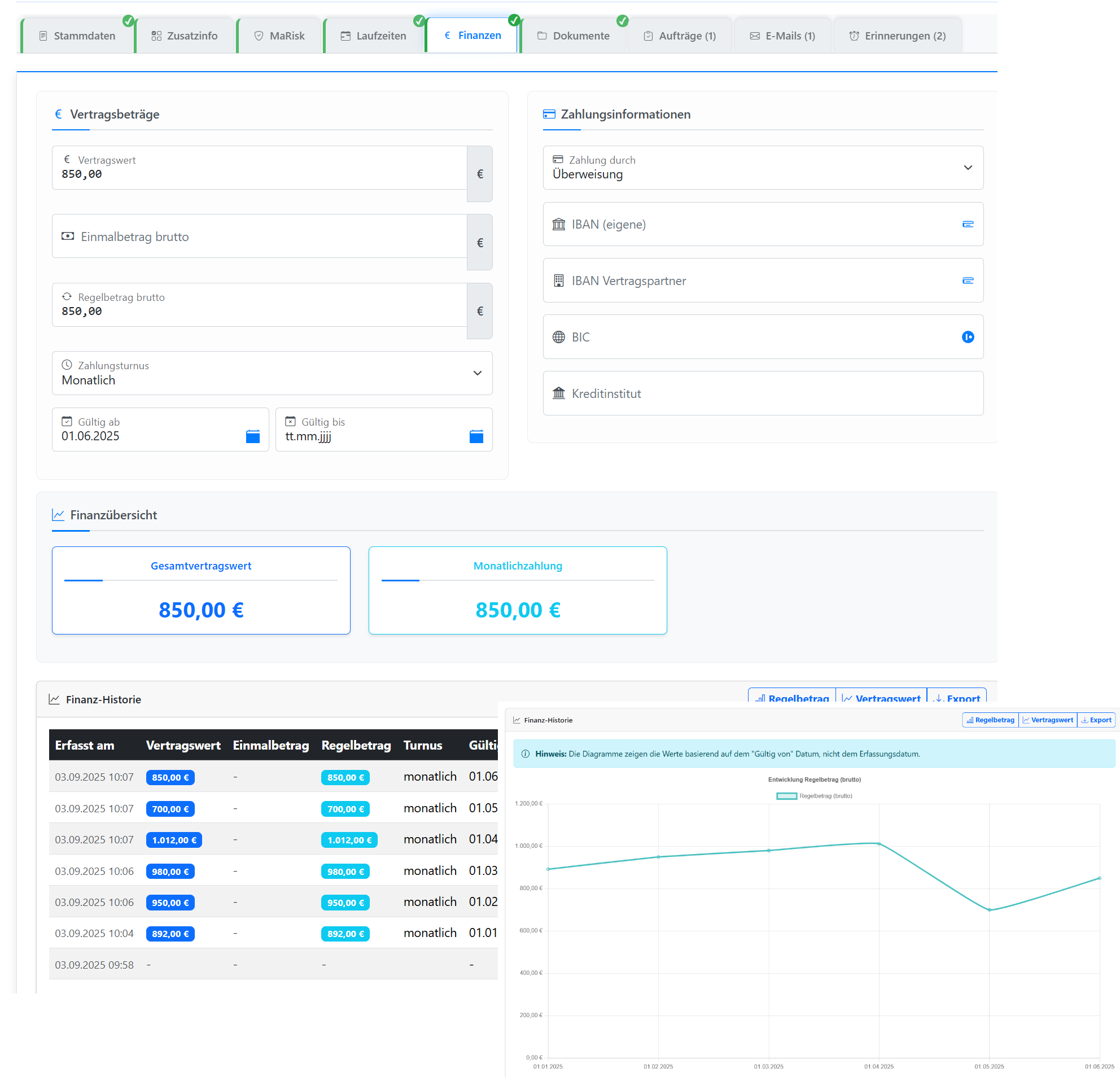1120x1077 pixels.
Task: Switch the chart to Vertragswert view
Action: [1047, 720]
